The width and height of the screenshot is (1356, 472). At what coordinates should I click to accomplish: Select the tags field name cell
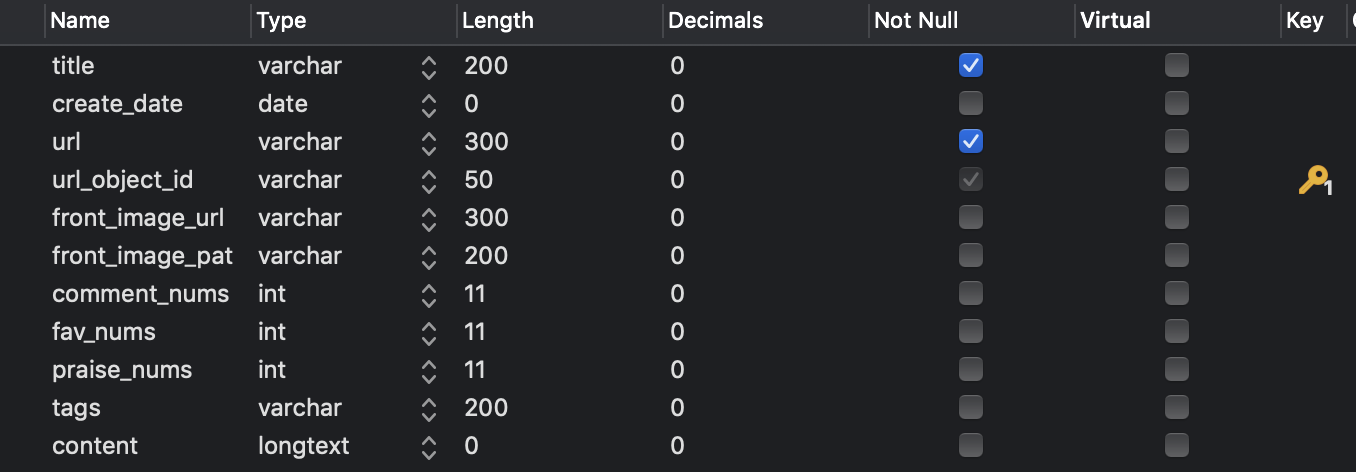[148, 408]
